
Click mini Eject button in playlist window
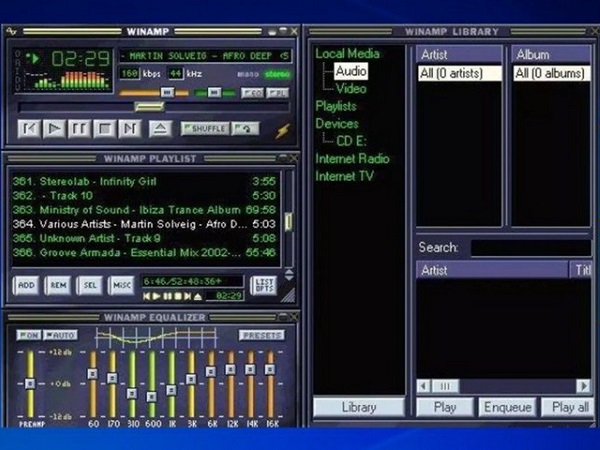[198, 296]
